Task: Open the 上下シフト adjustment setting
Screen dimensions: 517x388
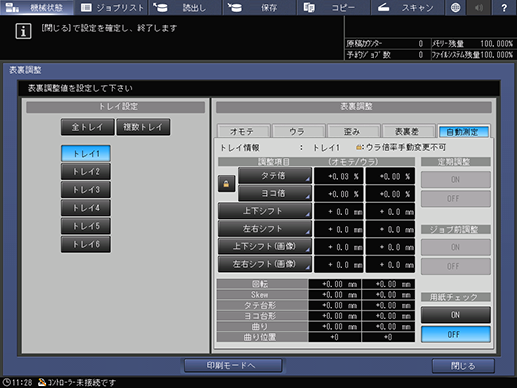Action: pos(265,211)
